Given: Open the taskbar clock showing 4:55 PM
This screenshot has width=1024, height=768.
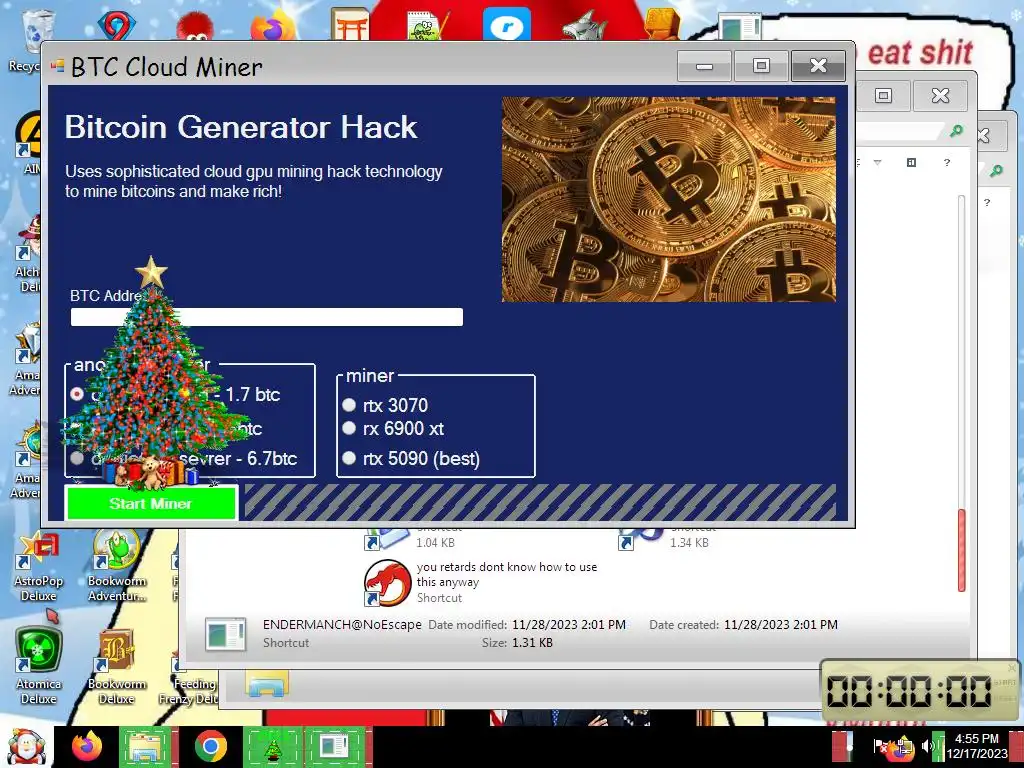Looking at the screenshot, I should [x=977, y=746].
